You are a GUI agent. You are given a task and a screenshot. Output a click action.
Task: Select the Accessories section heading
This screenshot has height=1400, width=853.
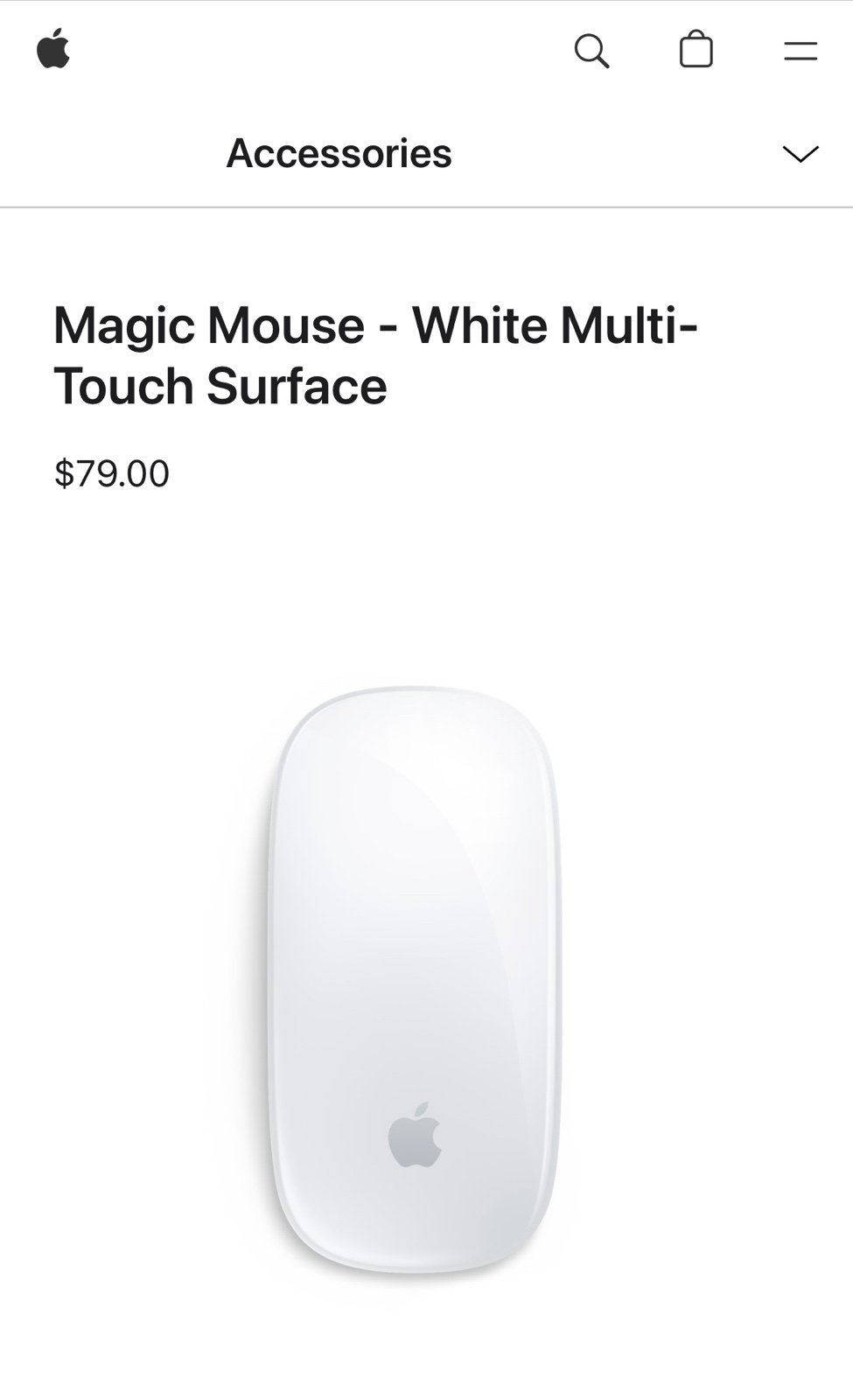click(x=339, y=153)
